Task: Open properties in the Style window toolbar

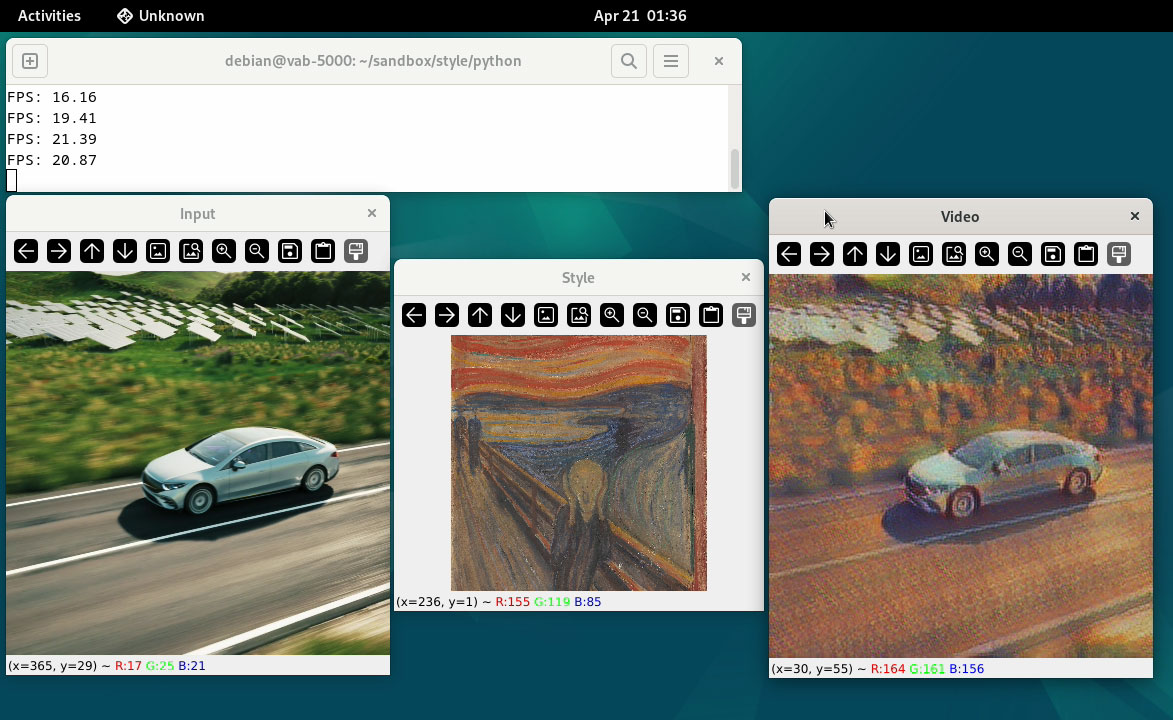Action: pos(744,315)
